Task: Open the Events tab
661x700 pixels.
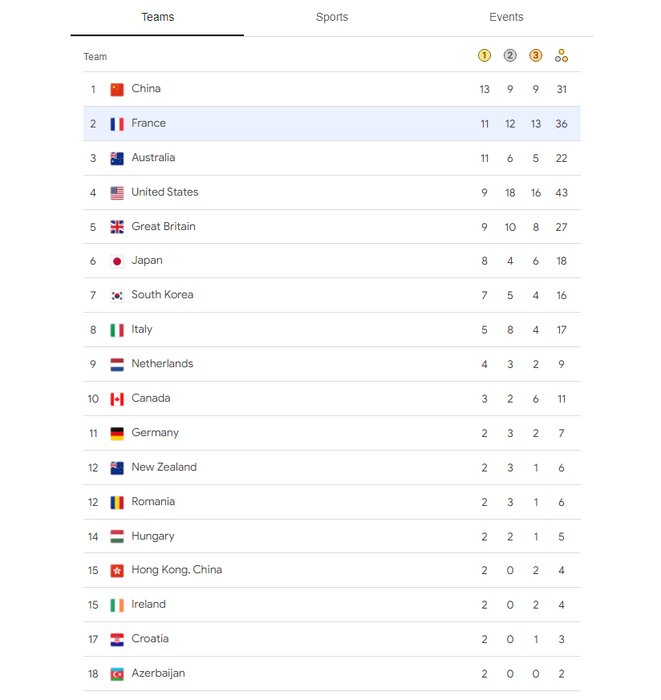Action: coord(506,17)
